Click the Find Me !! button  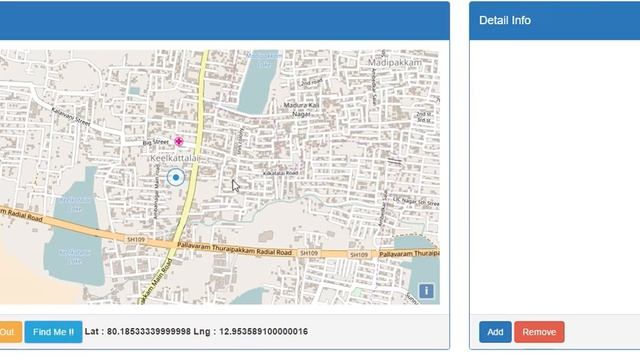(x=53, y=332)
